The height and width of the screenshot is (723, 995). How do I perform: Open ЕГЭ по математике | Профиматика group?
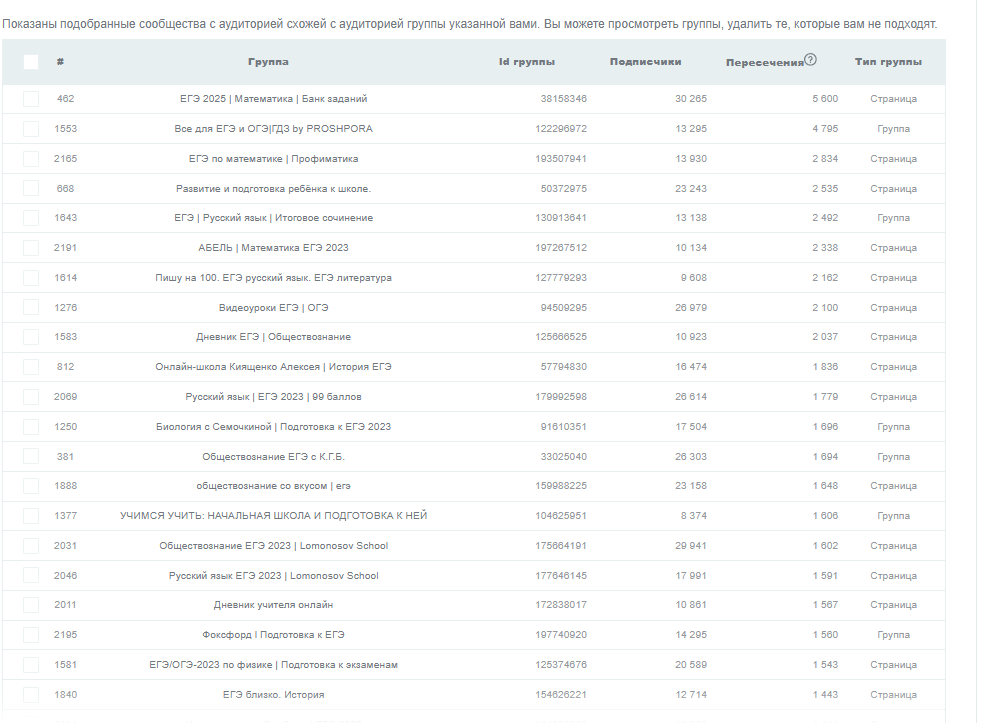273,159
